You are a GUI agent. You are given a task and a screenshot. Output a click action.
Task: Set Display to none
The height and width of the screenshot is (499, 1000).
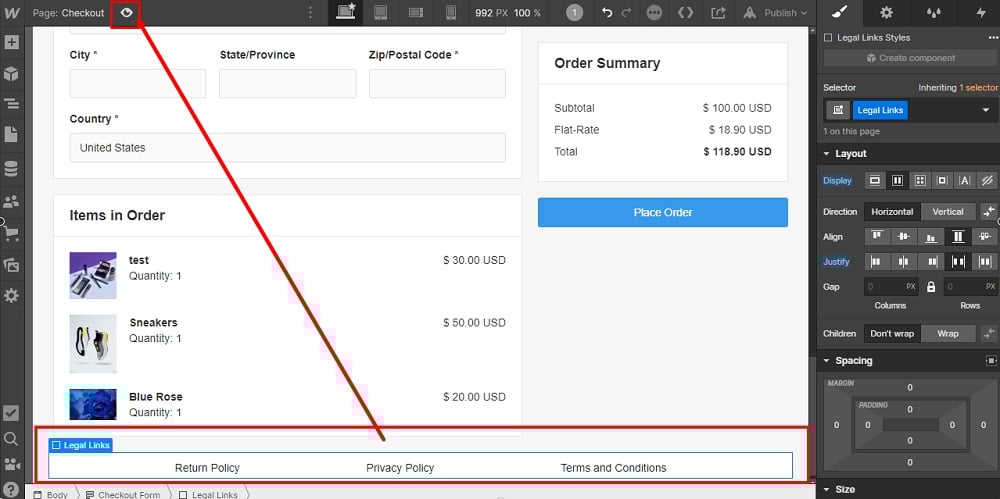click(x=987, y=181)
